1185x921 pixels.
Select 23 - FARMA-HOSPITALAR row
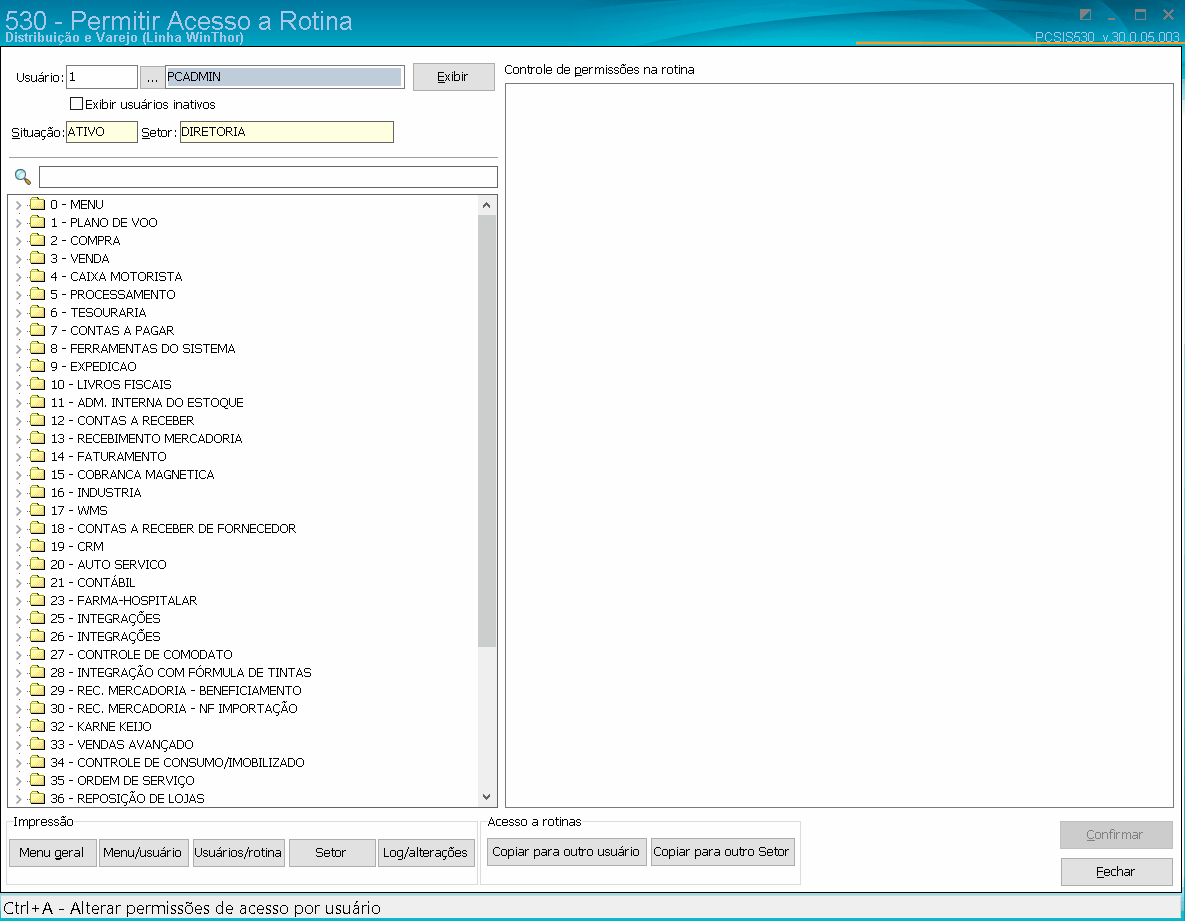pyautogui.click(x=123, y=601)
